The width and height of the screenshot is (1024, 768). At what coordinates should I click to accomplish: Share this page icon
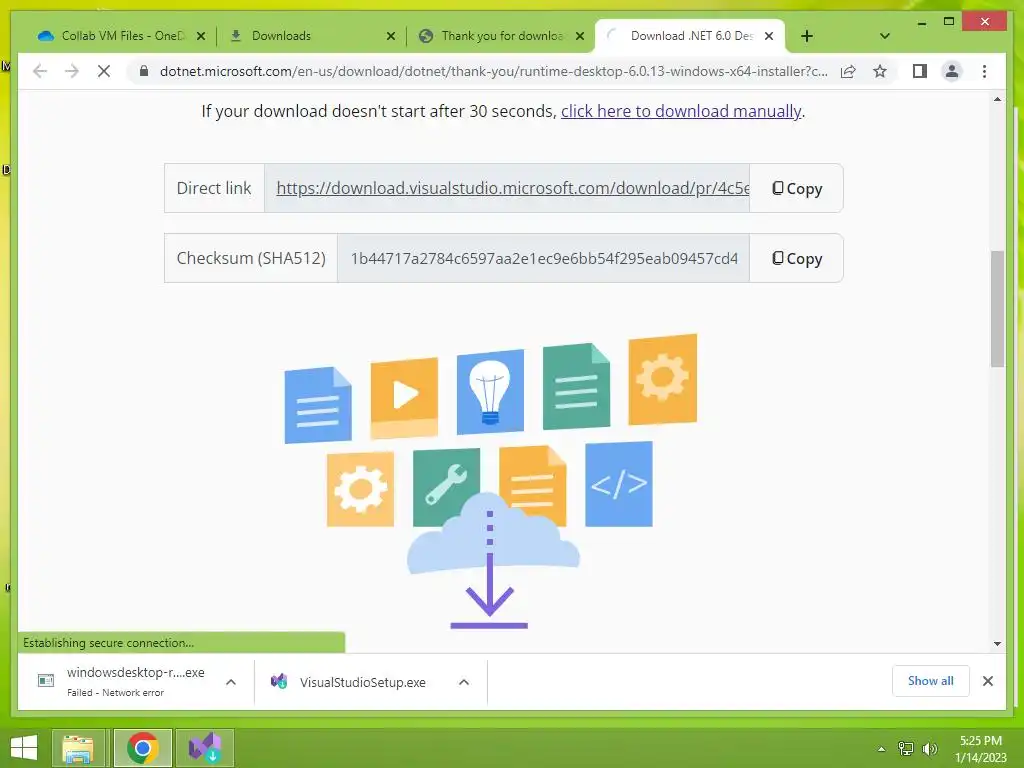[x=848, y=71]
